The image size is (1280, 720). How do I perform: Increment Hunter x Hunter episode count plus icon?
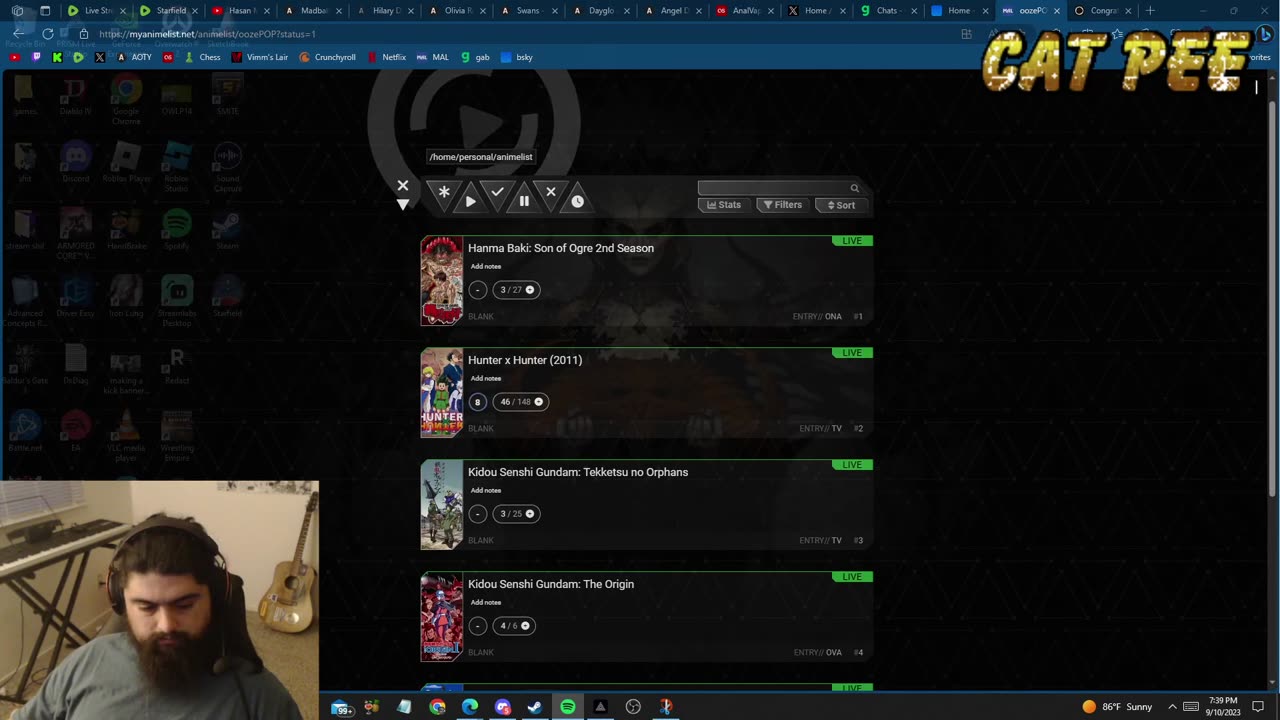(538, 402)
